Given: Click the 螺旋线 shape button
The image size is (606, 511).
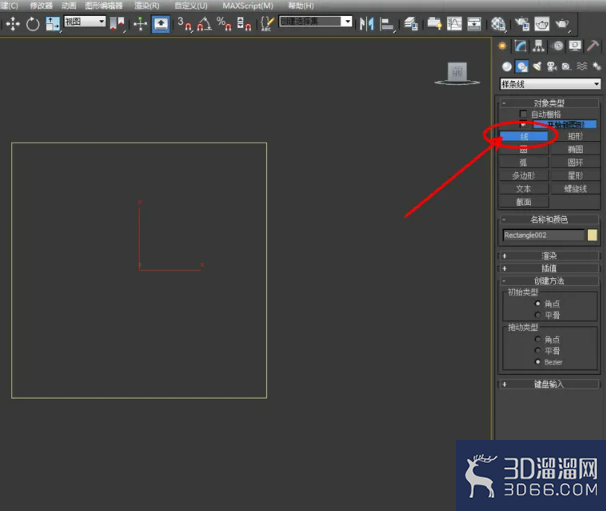Looking at the screenshot, I should click(575, 189).
